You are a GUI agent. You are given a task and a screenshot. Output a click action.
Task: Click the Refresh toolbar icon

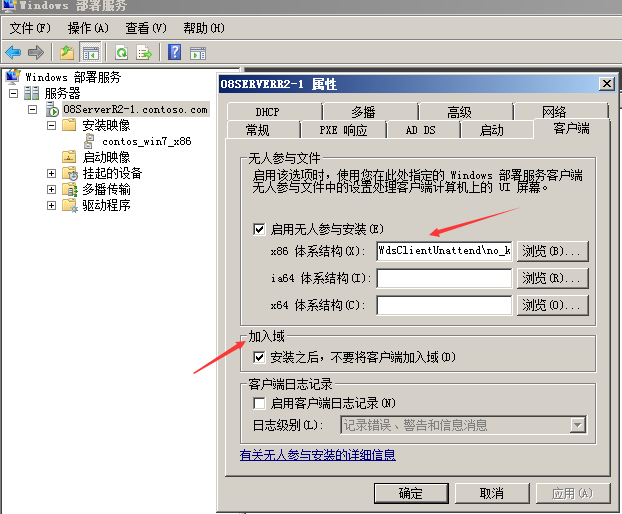click(x=121, y=52)
